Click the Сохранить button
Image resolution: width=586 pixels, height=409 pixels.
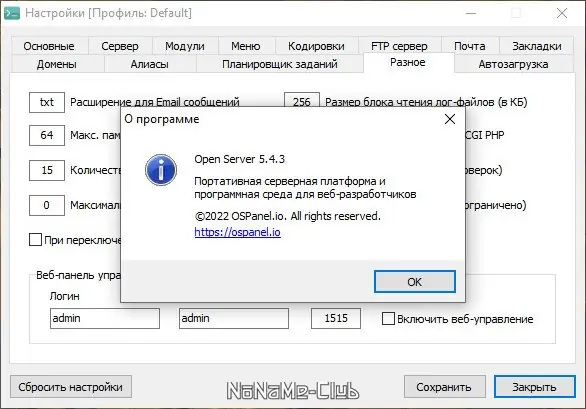(445, 387)
